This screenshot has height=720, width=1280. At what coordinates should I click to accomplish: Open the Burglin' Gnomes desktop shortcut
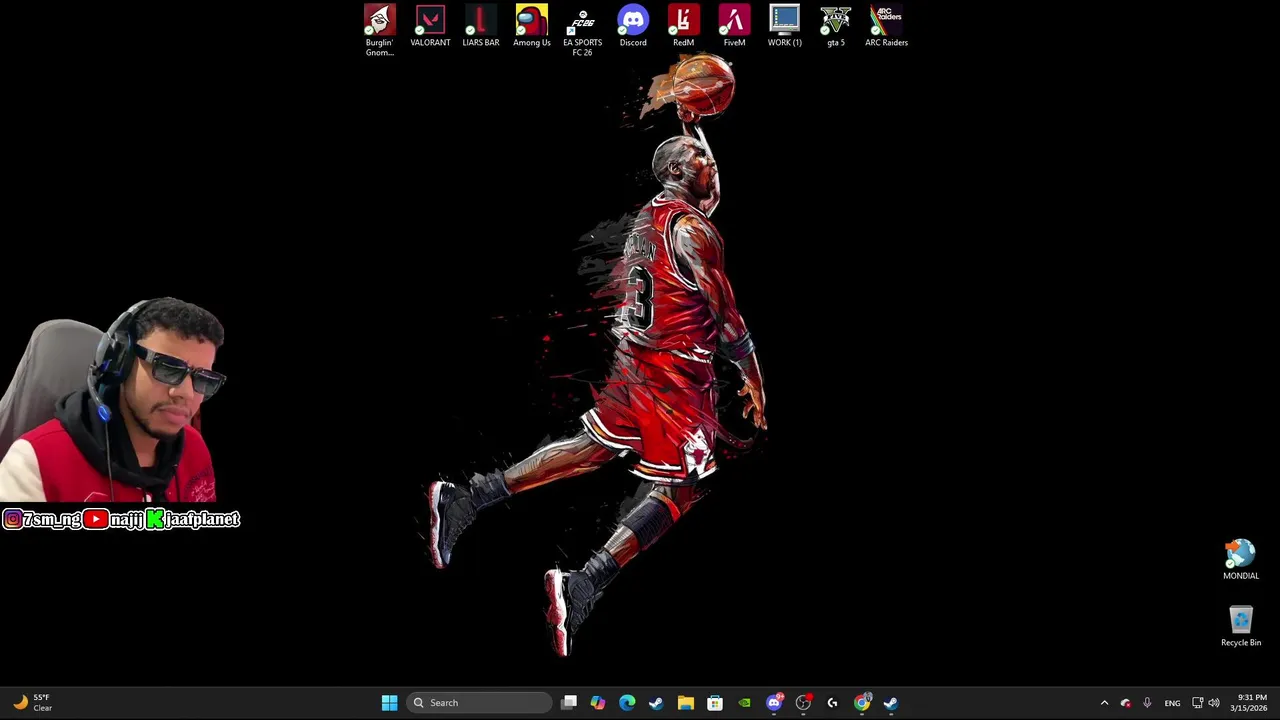379,30
